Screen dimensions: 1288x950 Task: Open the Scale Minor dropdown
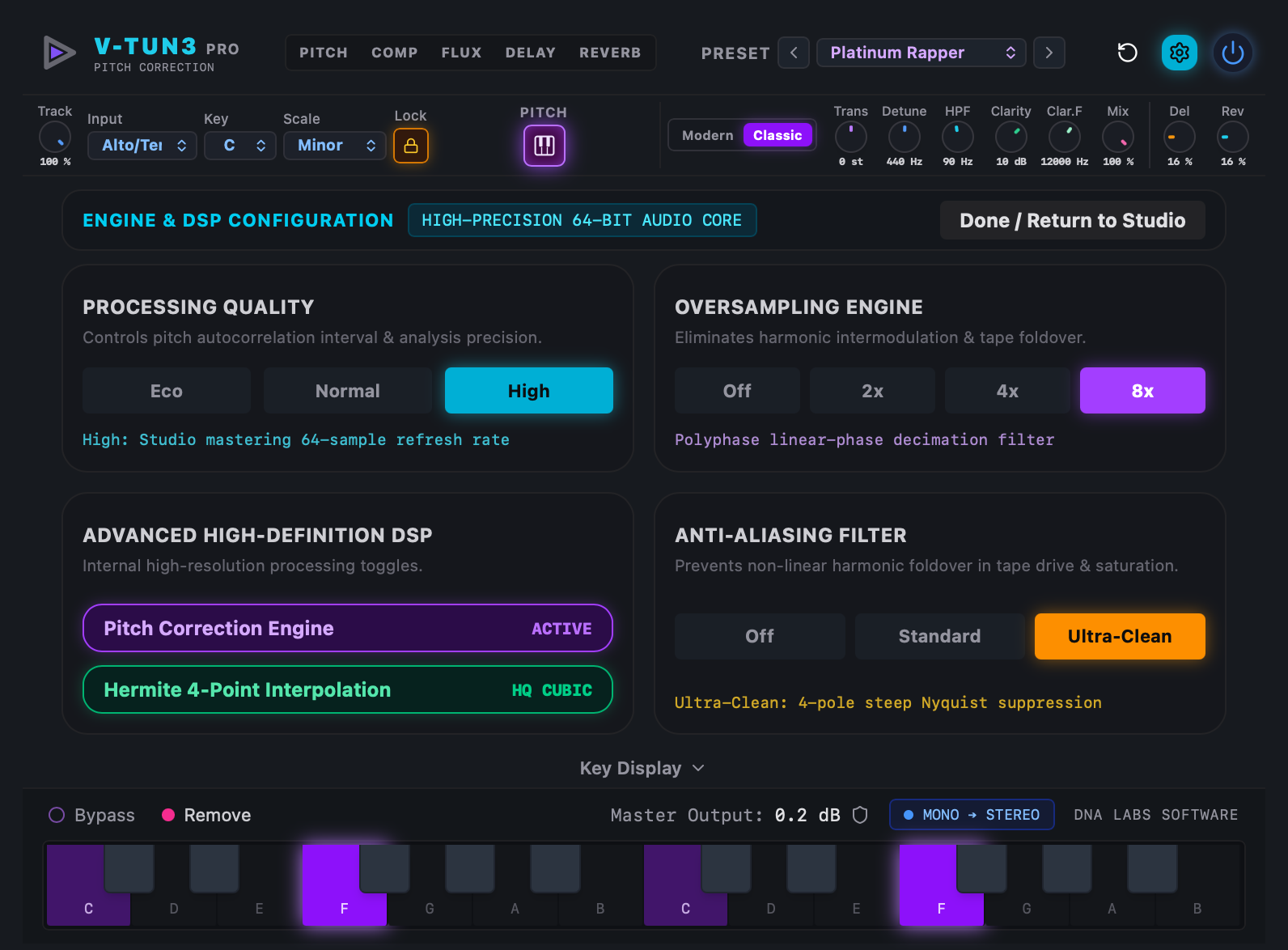click(335, 146)
